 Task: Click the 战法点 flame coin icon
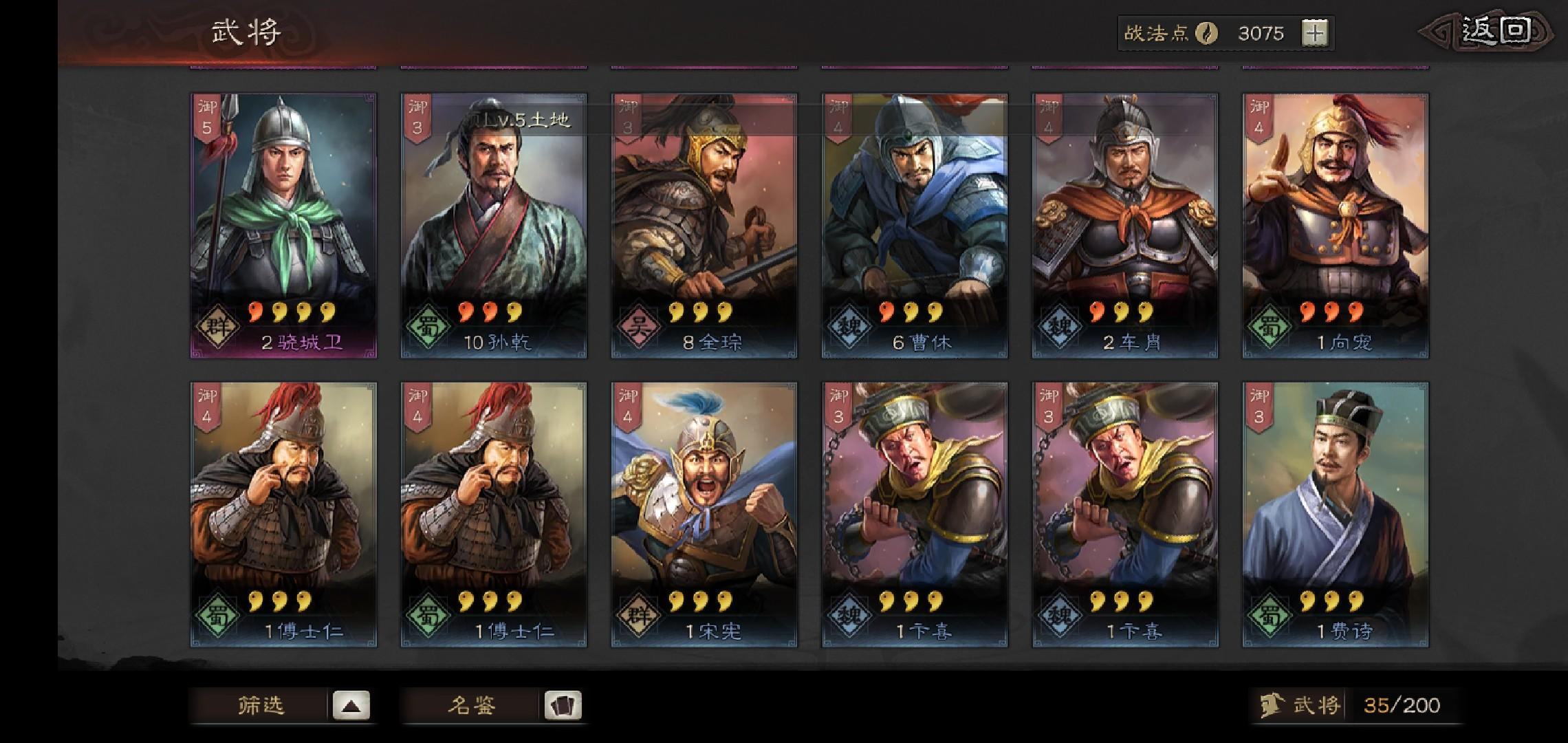click(1206, 33)
